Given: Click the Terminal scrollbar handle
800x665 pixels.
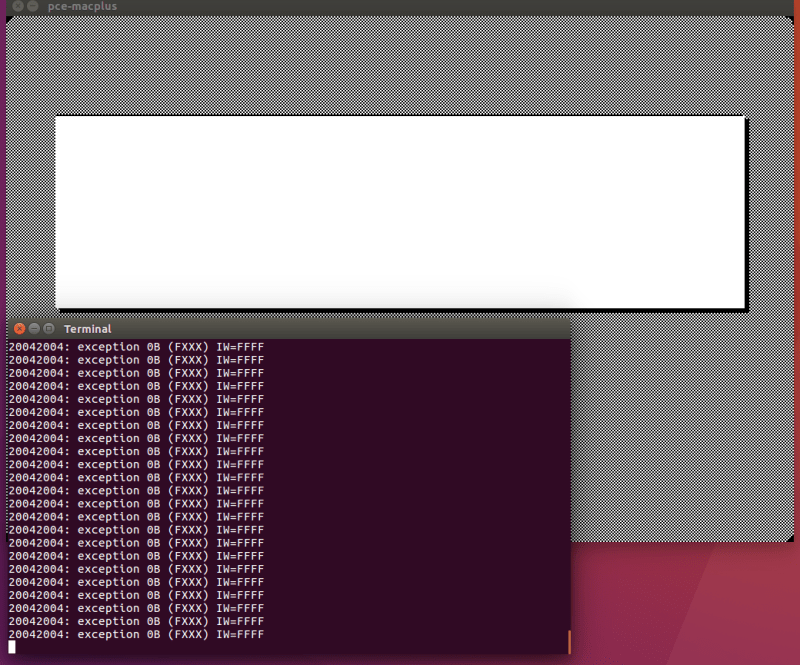Looking at the screenshot, I should coord(569,642).
